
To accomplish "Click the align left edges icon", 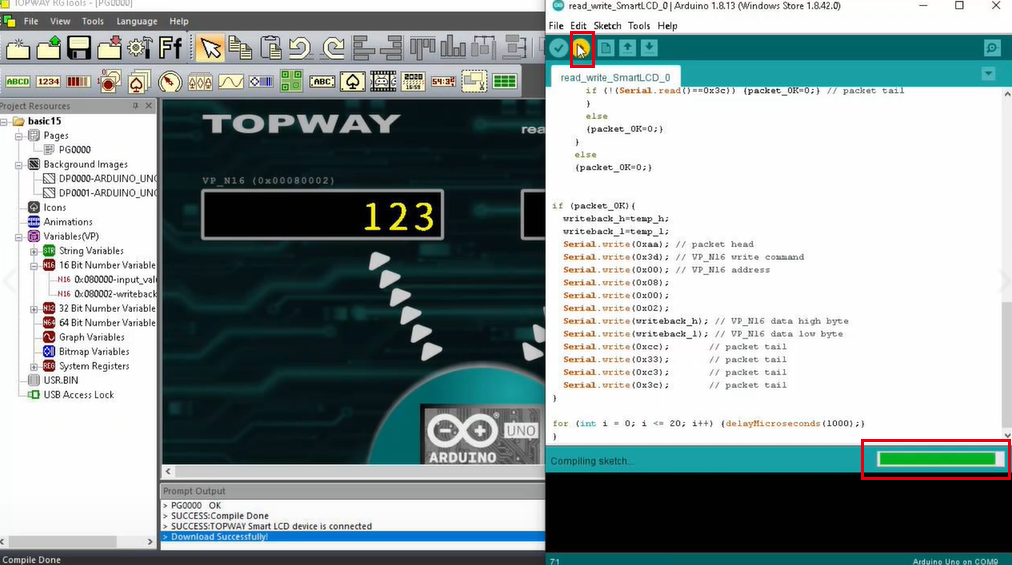I will pos(363,48).
